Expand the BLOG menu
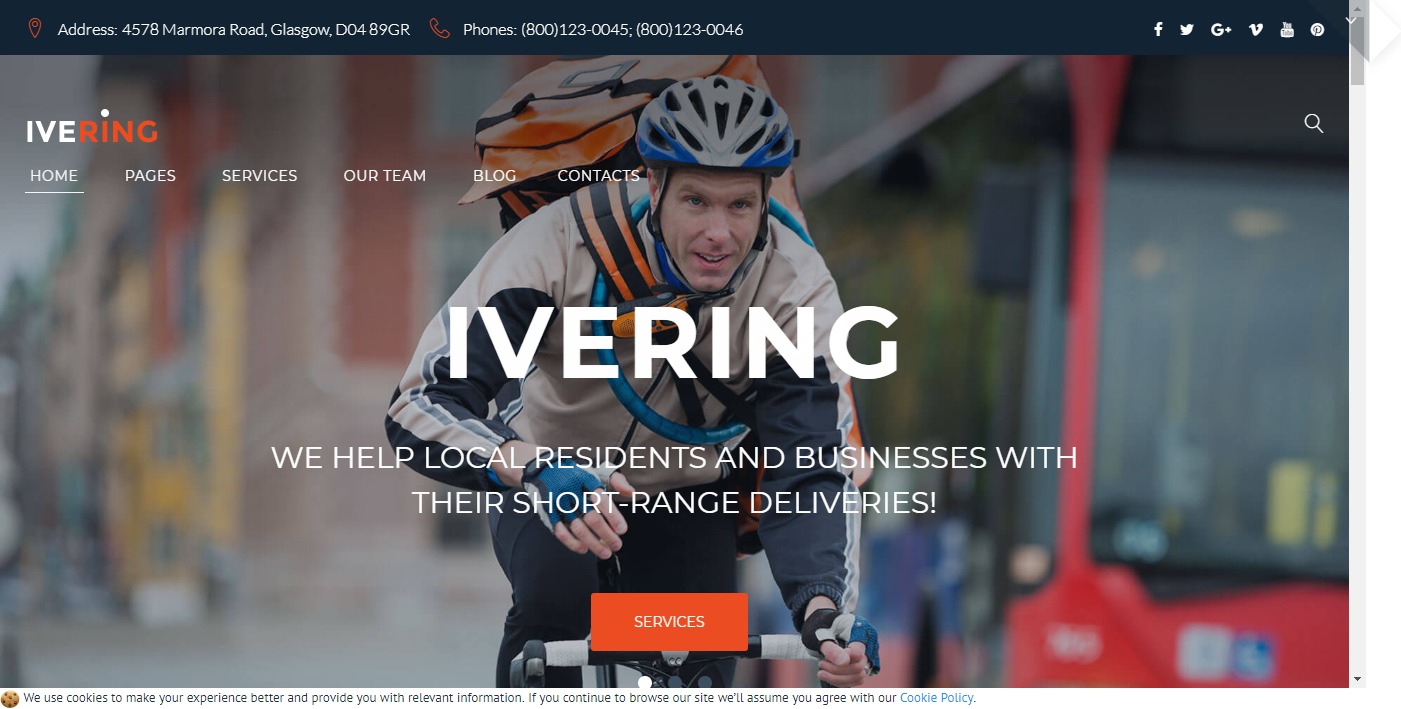The width and height of the screenshot is (1401, 709). click(495, 175)
